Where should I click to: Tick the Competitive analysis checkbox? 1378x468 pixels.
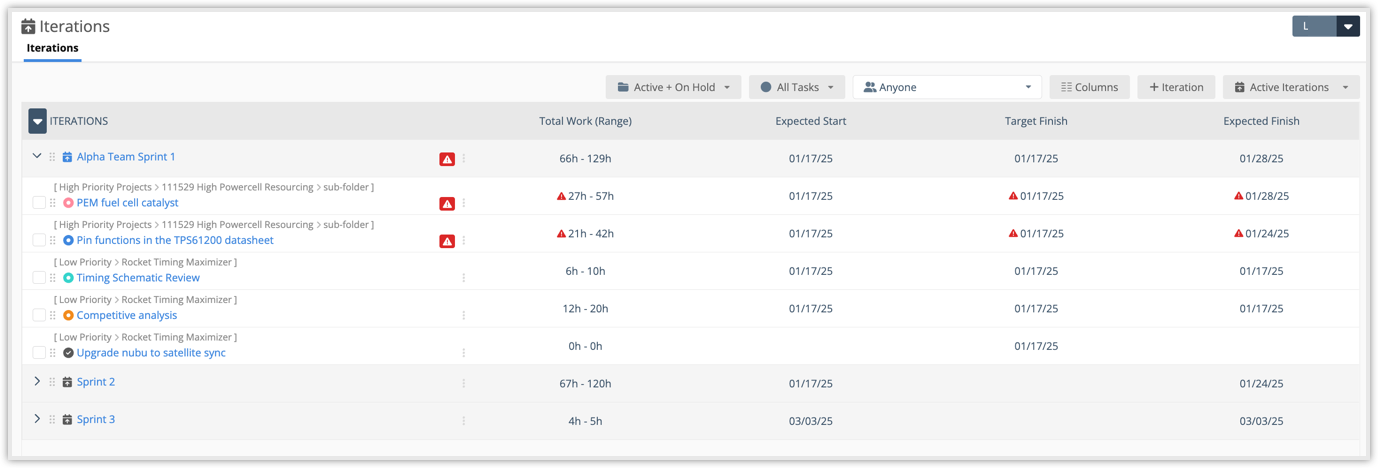39,316
